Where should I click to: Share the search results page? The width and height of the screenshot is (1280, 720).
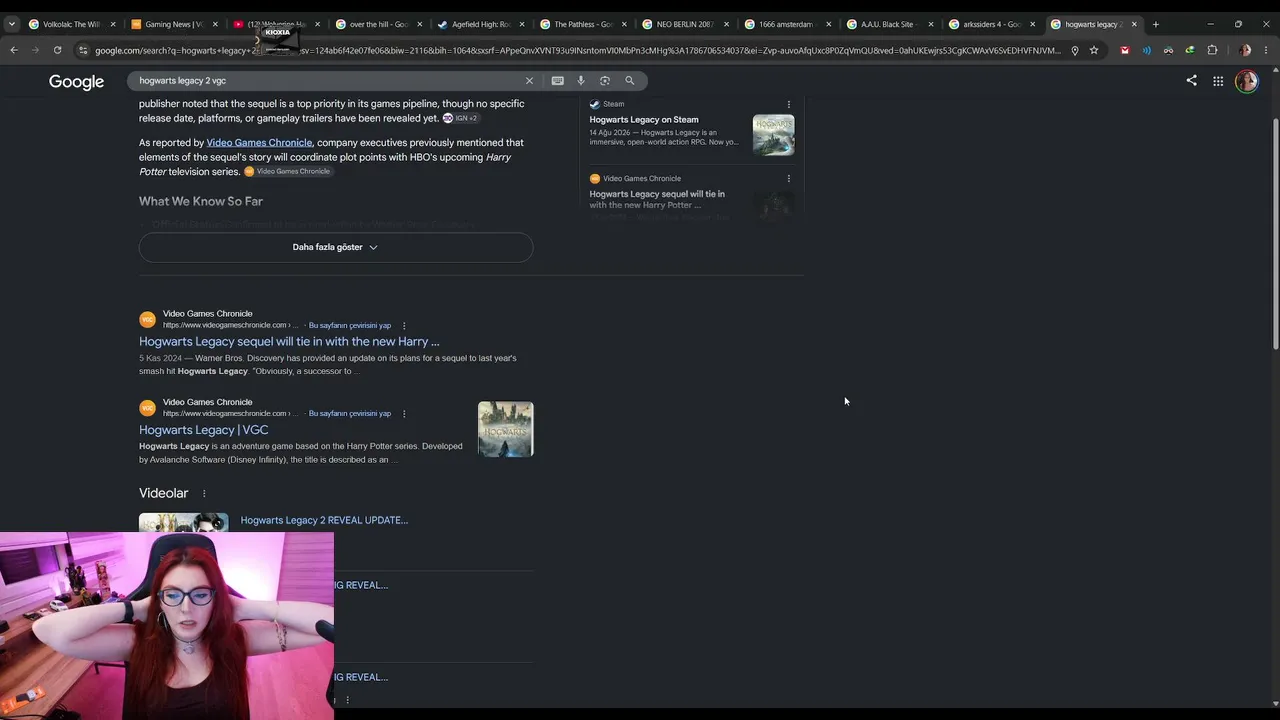1191,81
